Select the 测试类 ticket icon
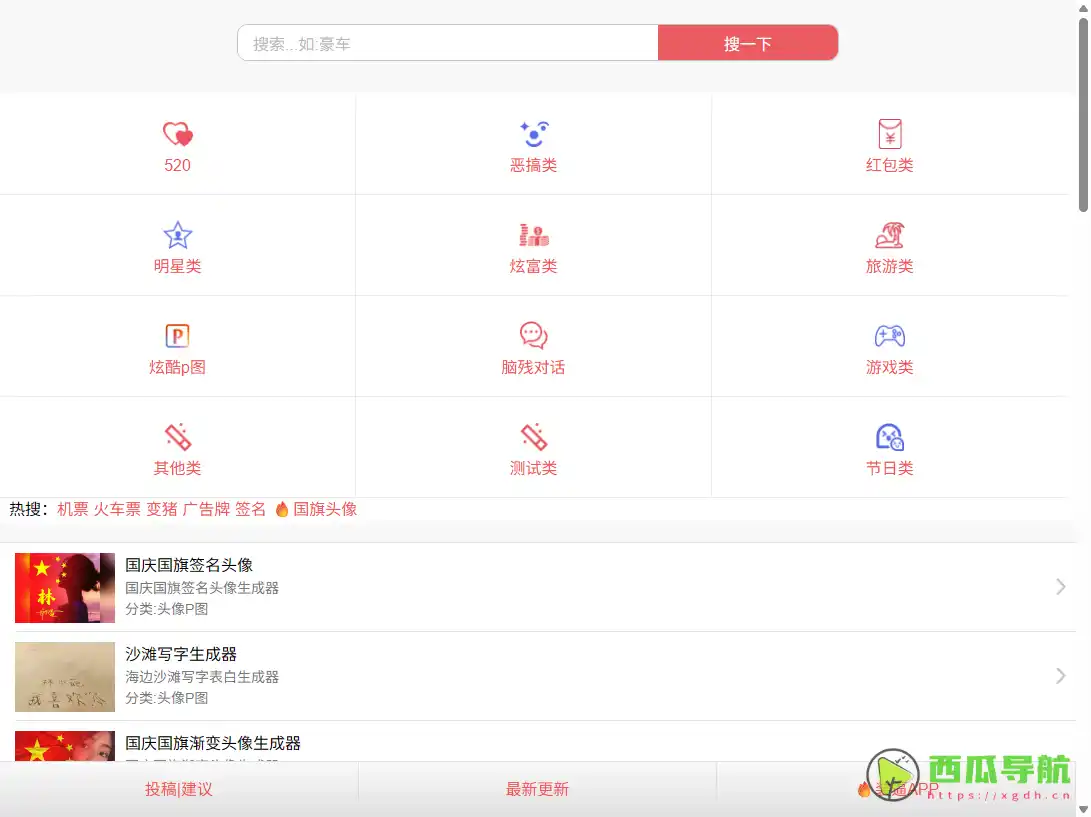The width and height of the screenshot is (1091, 817). (533, 437)
